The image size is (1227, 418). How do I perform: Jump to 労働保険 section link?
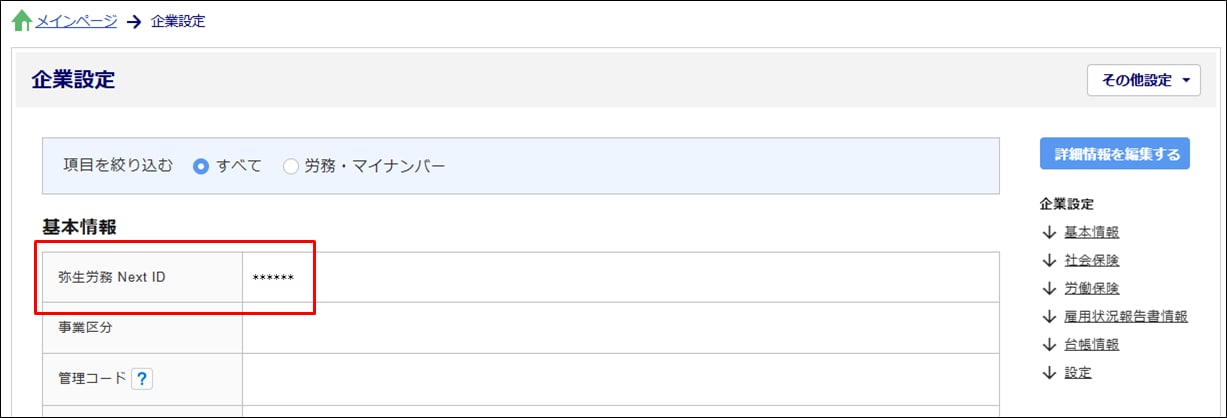[x=1091, y=288]
